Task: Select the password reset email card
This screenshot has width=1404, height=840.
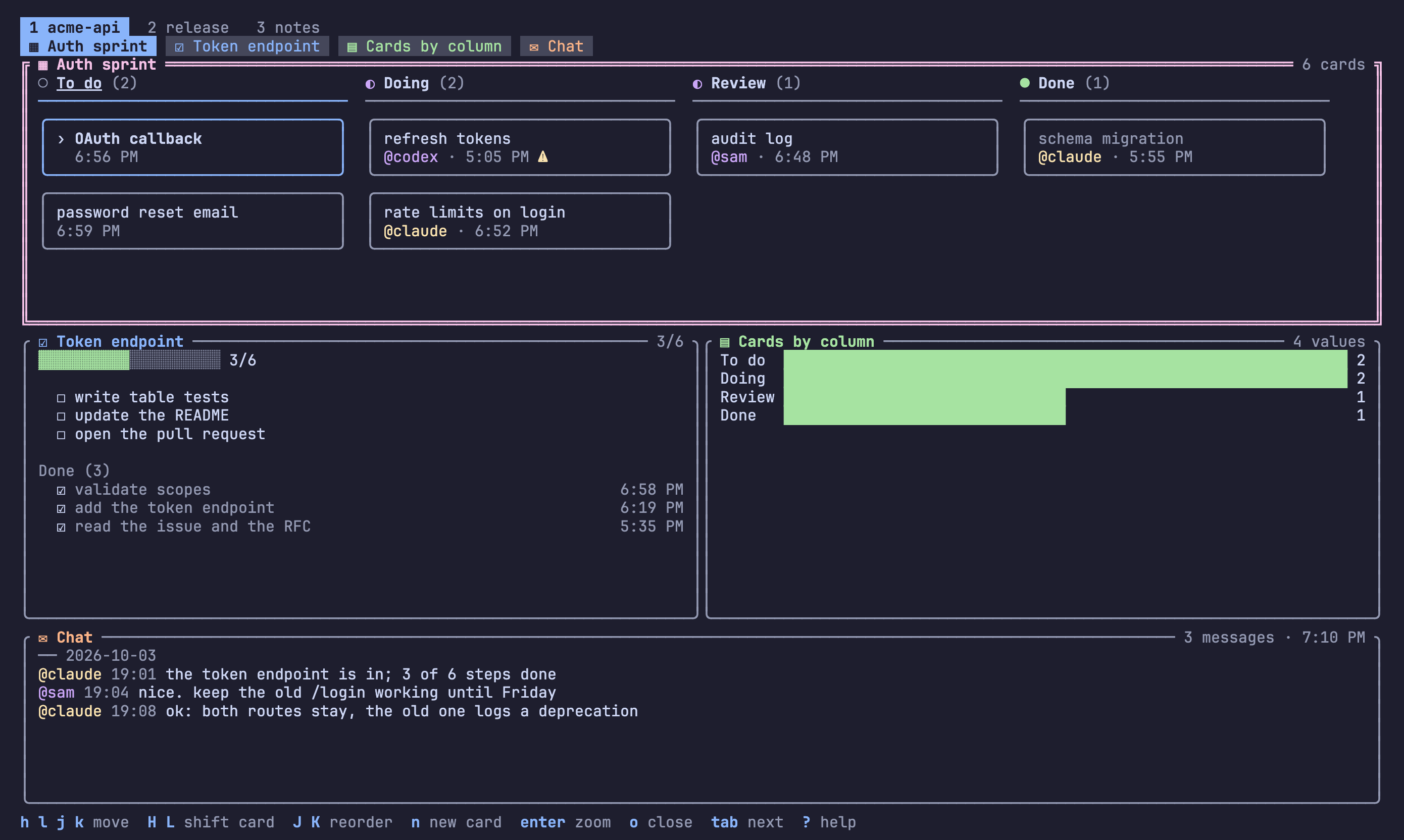Action: (x=193, y=221)
